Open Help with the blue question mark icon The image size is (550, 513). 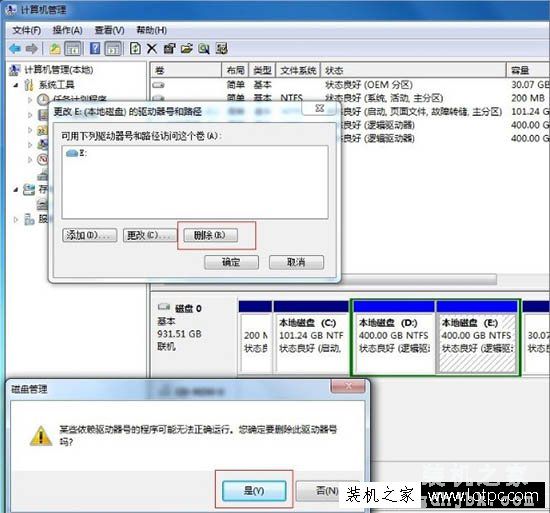95,48
